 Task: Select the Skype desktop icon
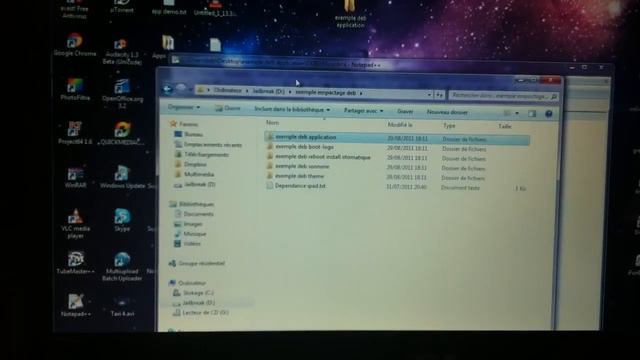pos(122,220)
